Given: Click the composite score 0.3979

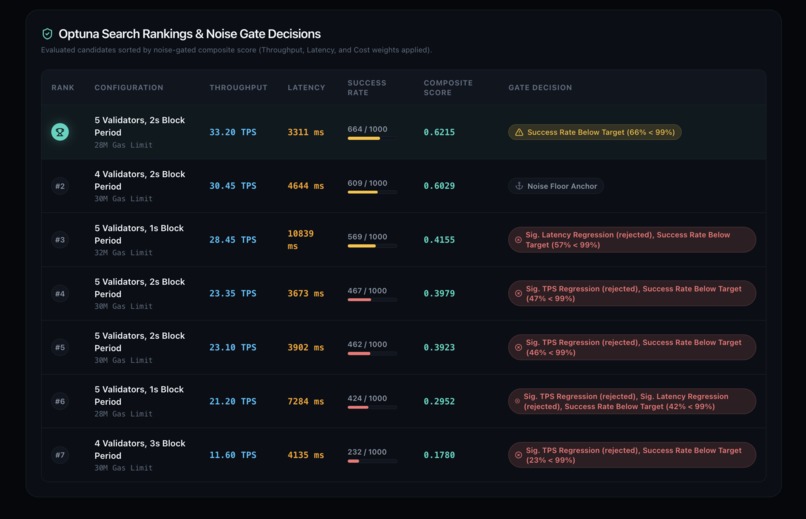Looking at the screenshot, I should pos(439,293).
